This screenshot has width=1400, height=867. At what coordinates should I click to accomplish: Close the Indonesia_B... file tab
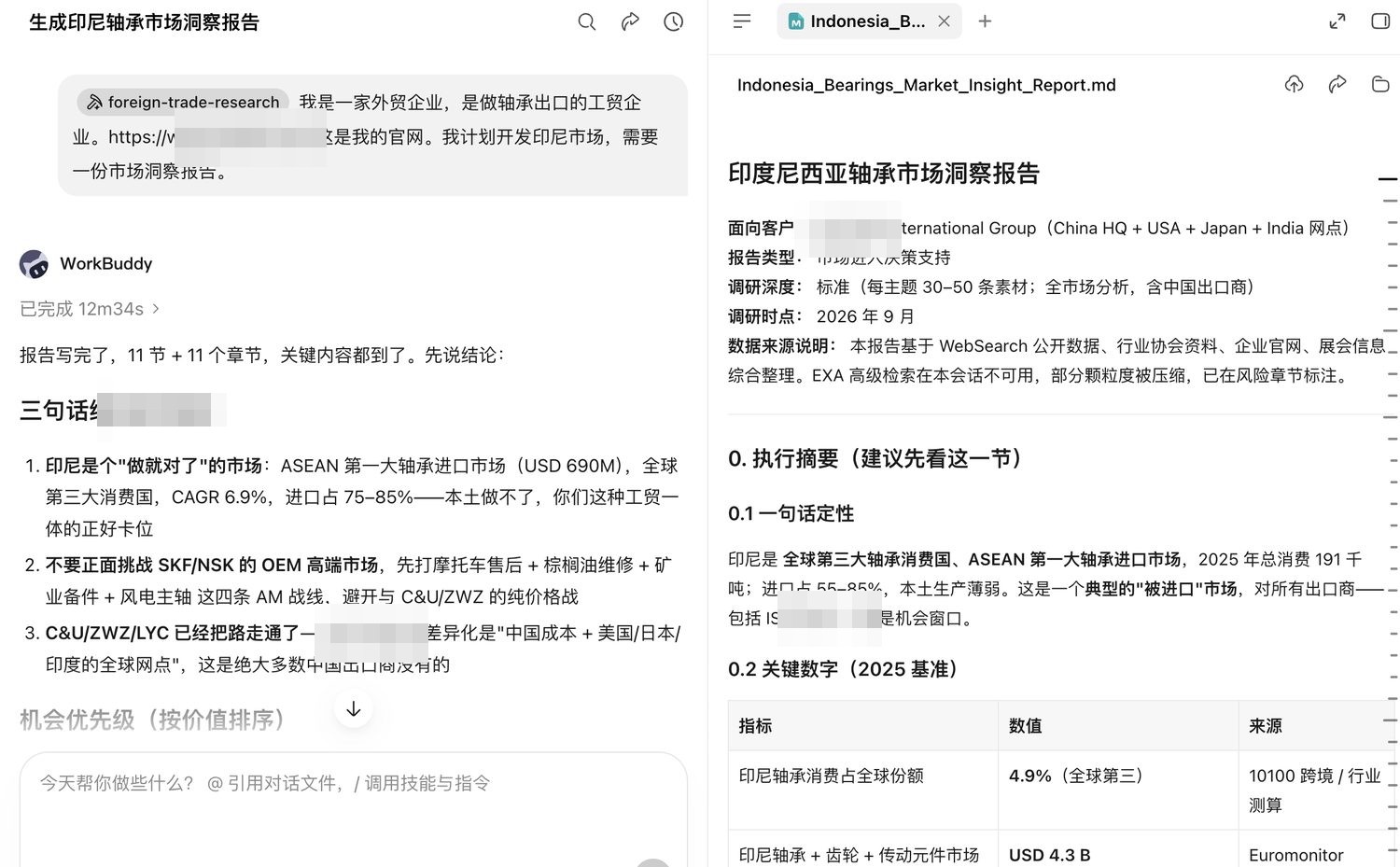point(944,21)
